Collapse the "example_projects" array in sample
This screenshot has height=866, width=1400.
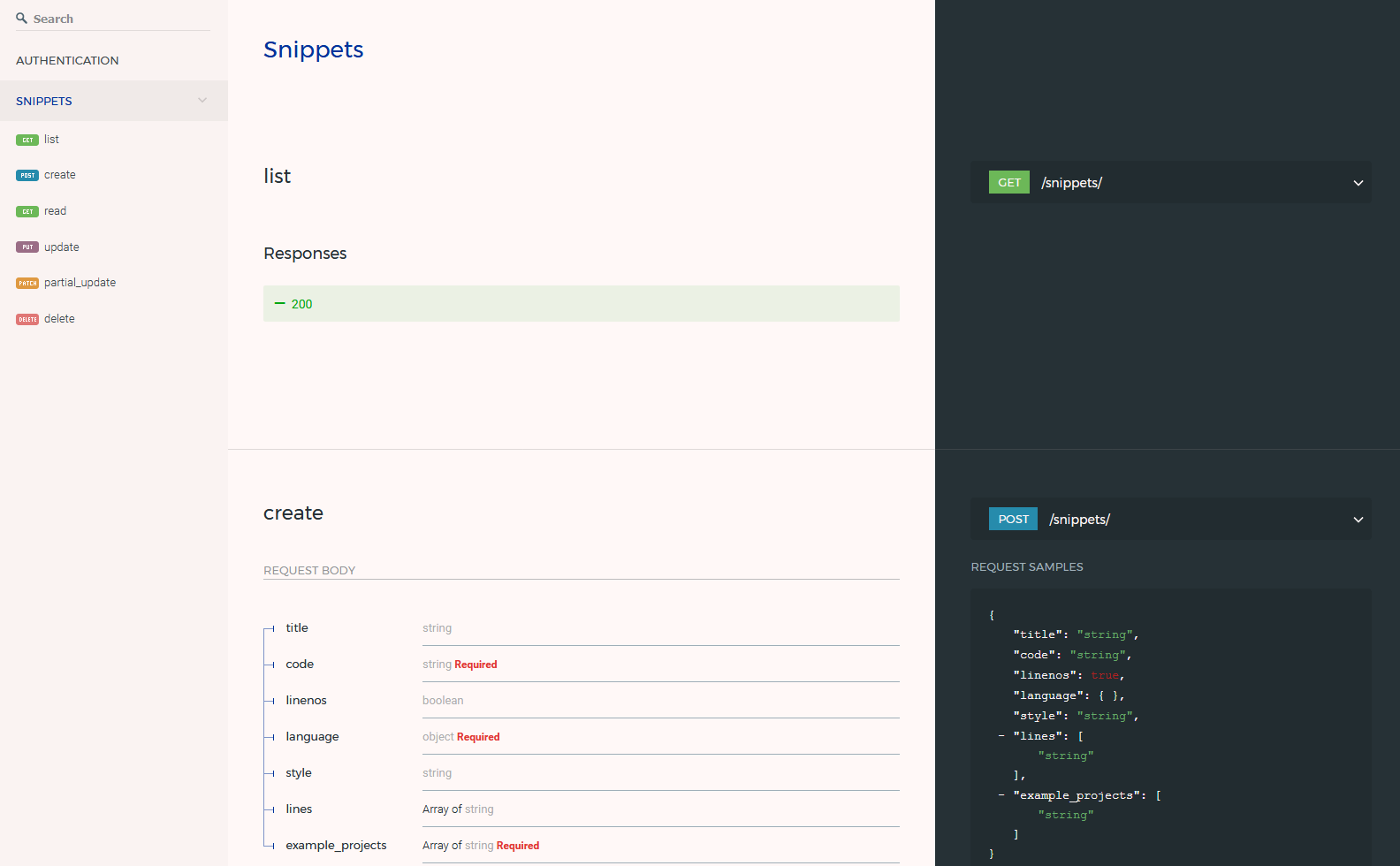pos(1001,795)
